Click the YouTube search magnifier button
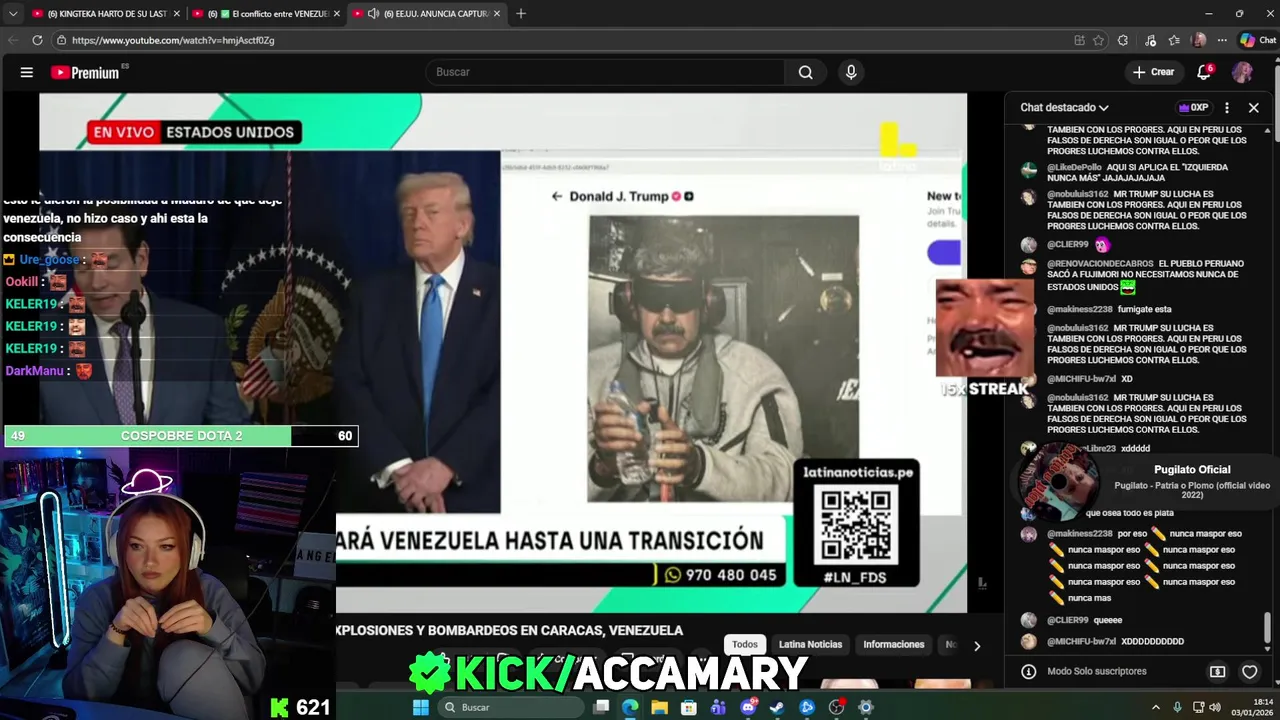 pyautogui.click(x=805, y=72)
